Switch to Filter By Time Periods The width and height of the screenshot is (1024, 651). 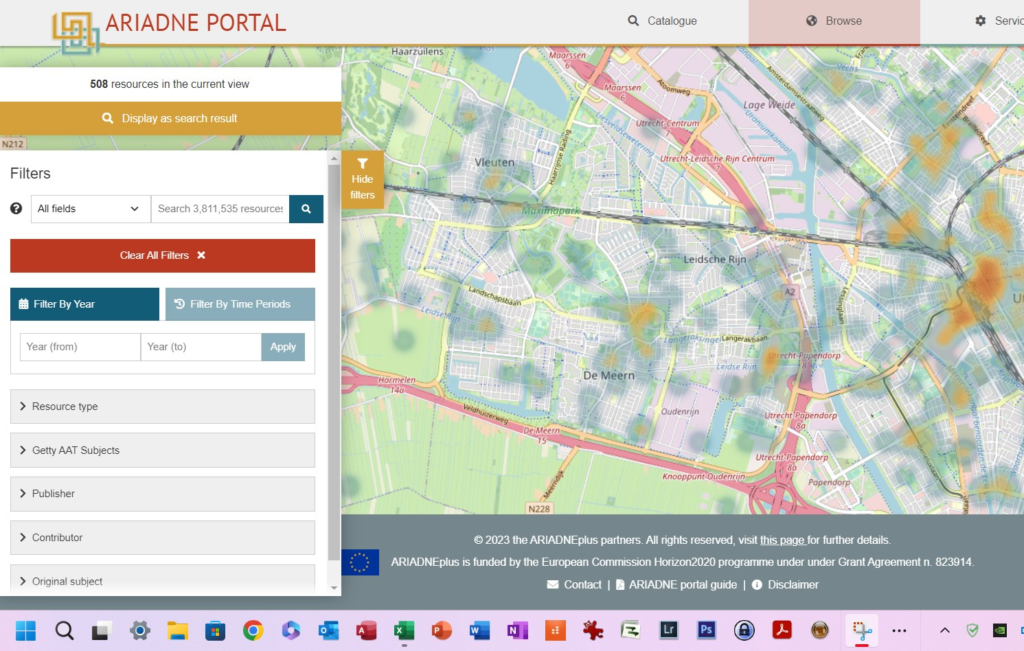240,304
